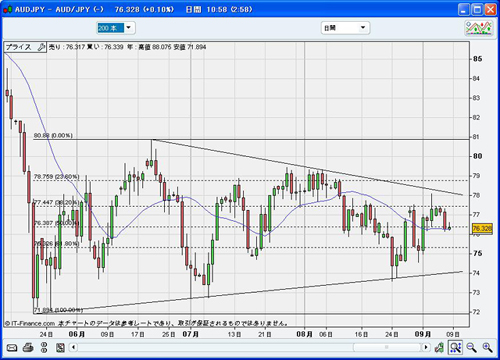
Task: Click the 78.759 (23.60%) Fibonacci label
Action: 56,176
